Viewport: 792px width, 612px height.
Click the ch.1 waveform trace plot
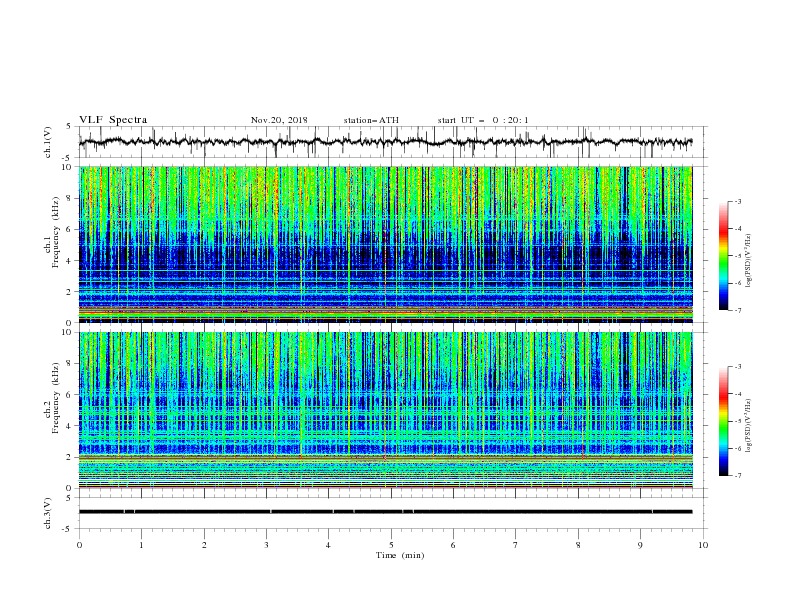tap(385, 142)
